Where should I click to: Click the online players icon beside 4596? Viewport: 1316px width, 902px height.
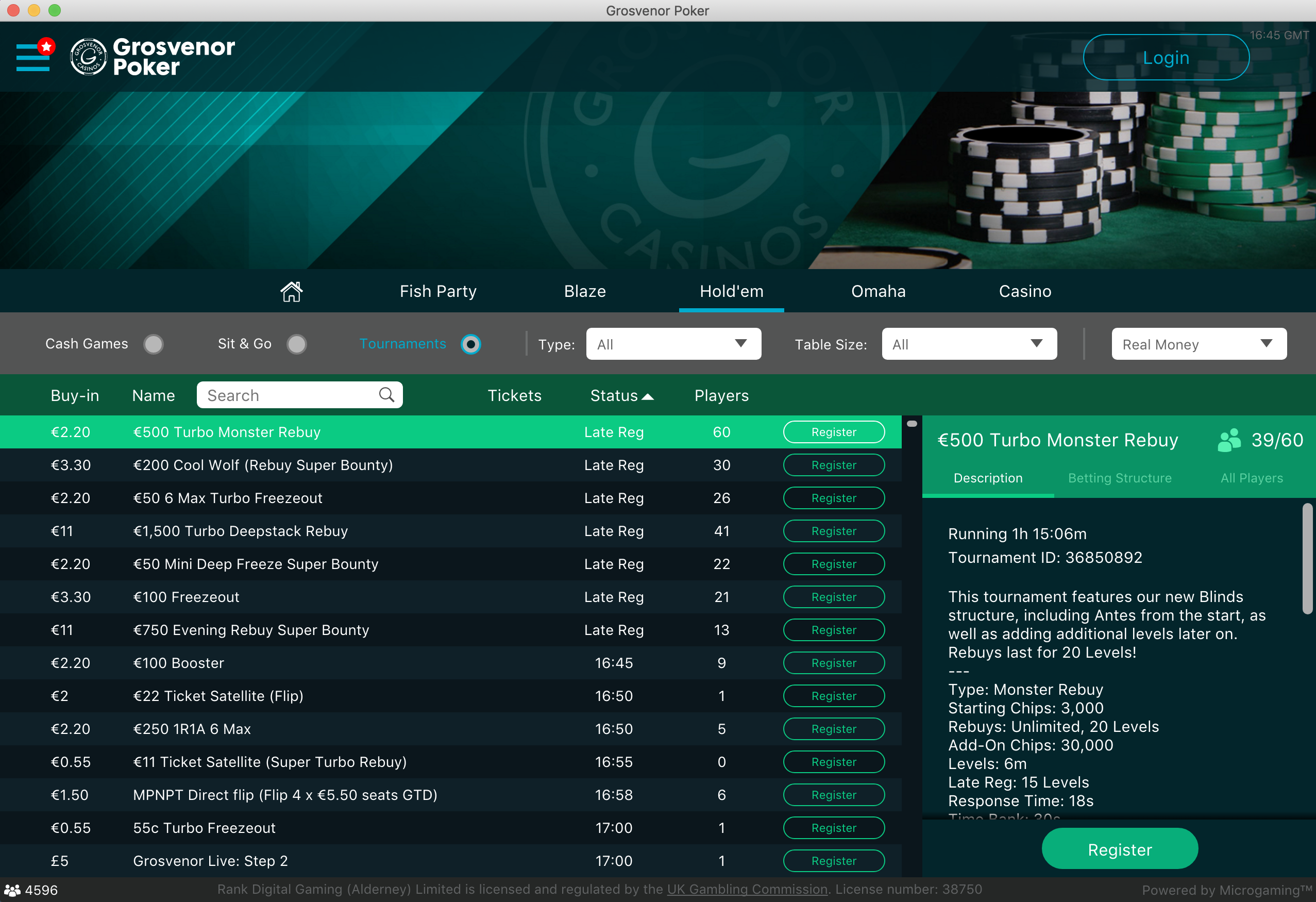tap(12, 890)
